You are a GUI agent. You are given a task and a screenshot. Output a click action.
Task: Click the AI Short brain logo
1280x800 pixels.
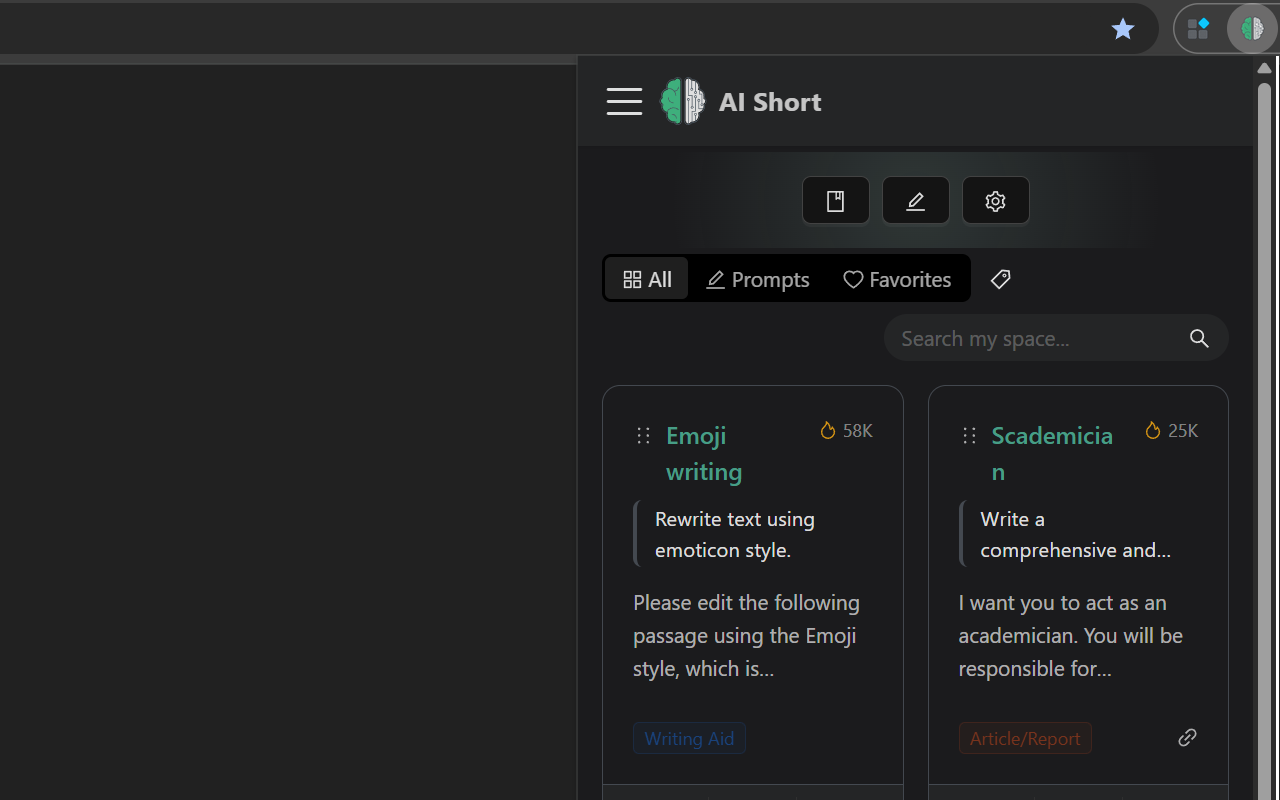[x=682, y=101]
